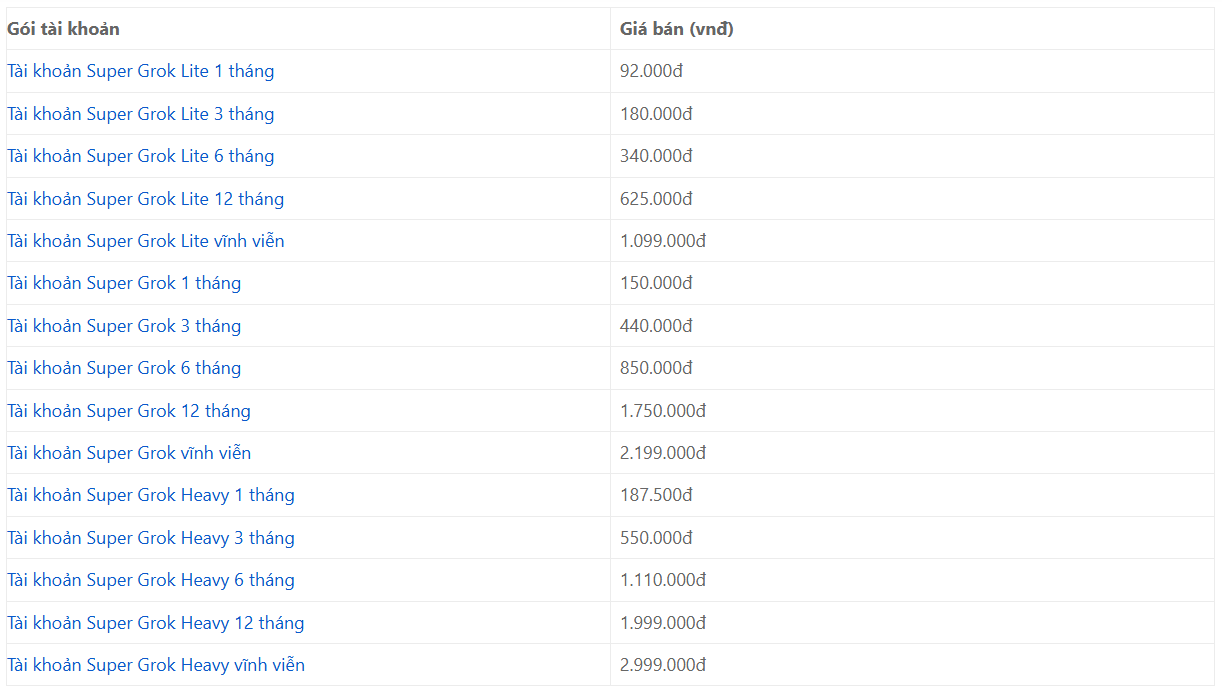Select the price 92.000đ

(652, 71)
